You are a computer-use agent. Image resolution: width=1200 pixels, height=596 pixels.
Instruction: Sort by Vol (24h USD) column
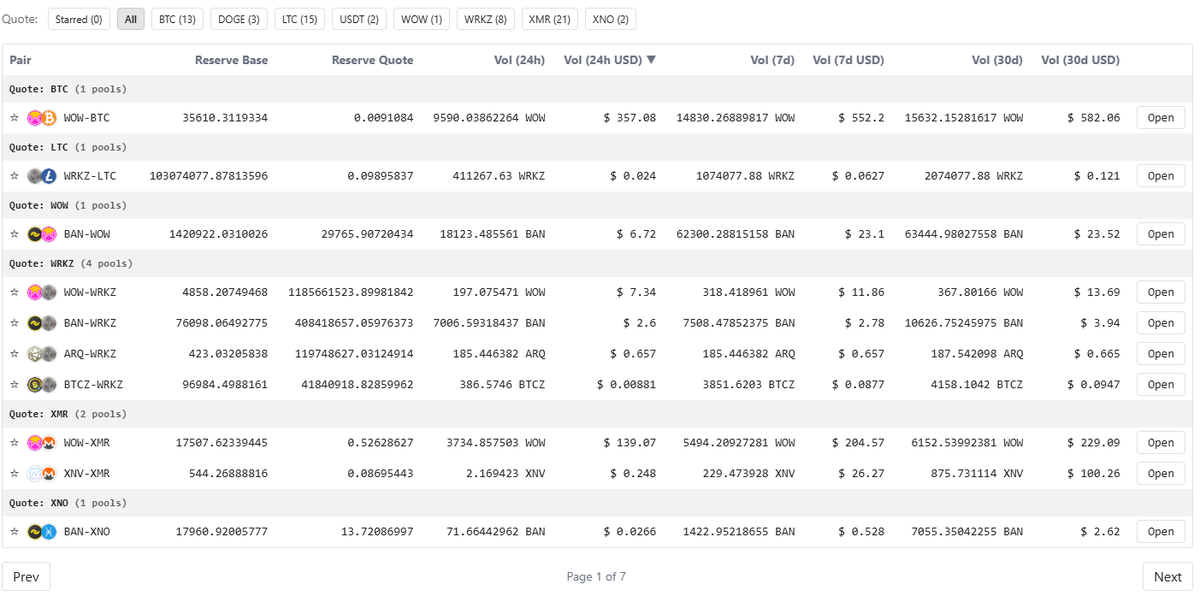coord(610,60)
